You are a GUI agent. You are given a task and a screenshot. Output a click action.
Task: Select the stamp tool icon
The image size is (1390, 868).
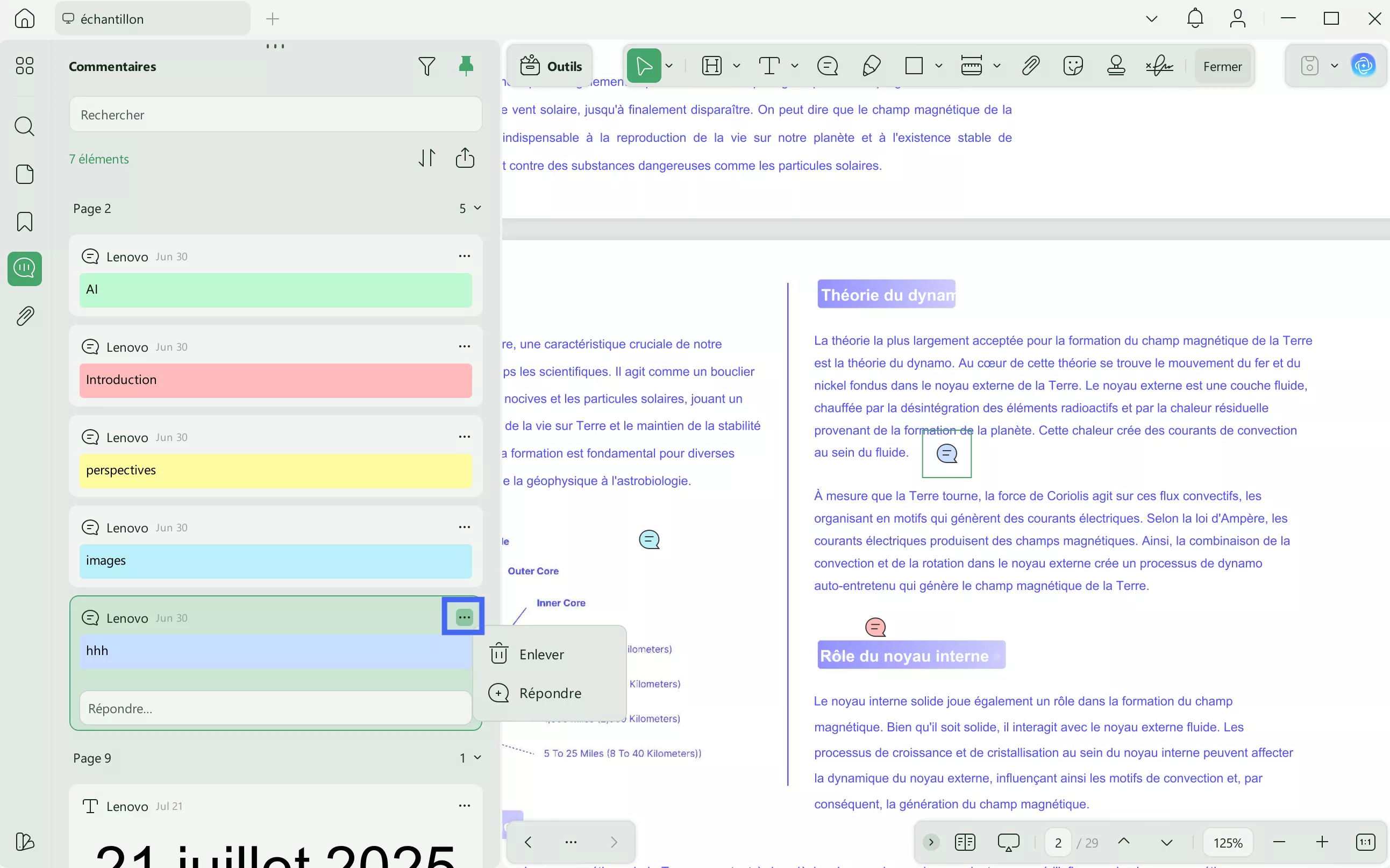pyautogui.click(x=1116, y=66)
